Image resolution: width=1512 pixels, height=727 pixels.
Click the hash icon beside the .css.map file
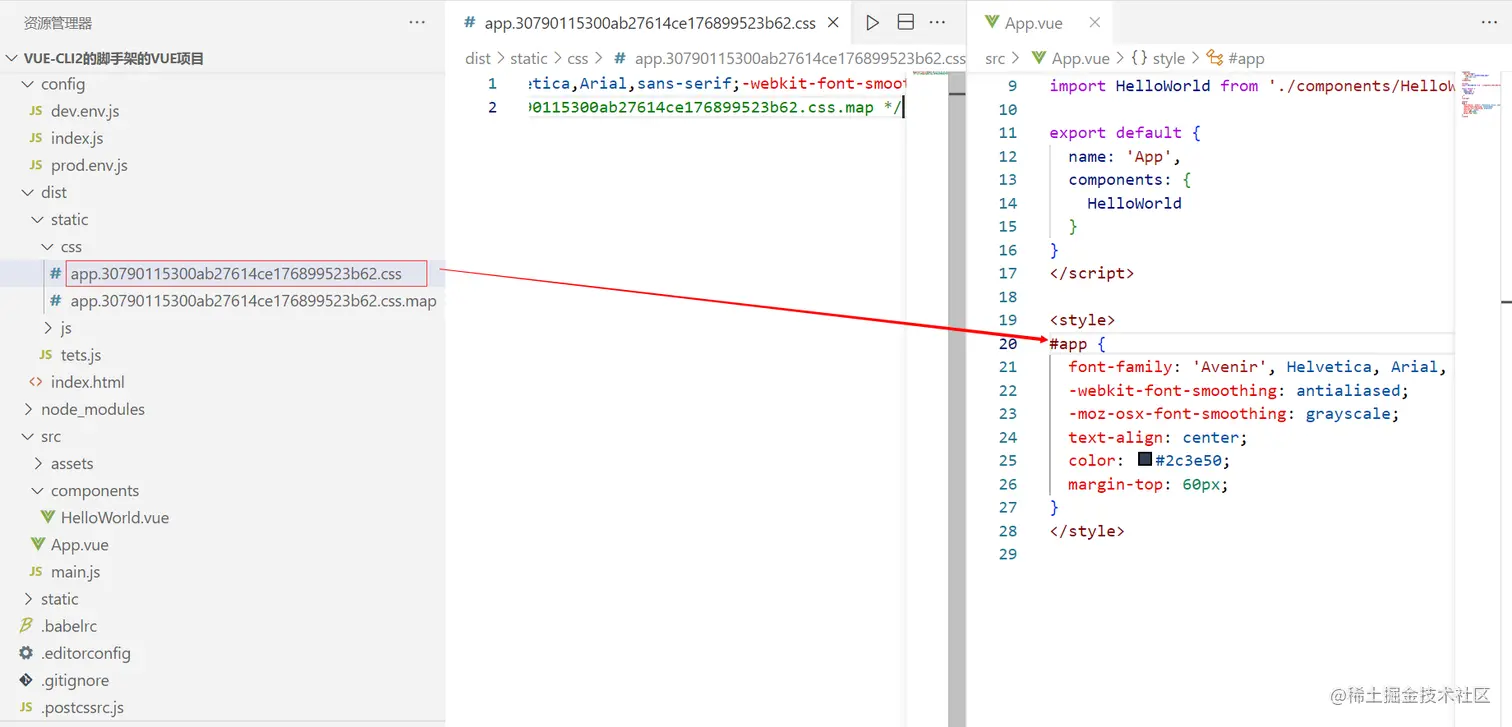coord(56,301)
